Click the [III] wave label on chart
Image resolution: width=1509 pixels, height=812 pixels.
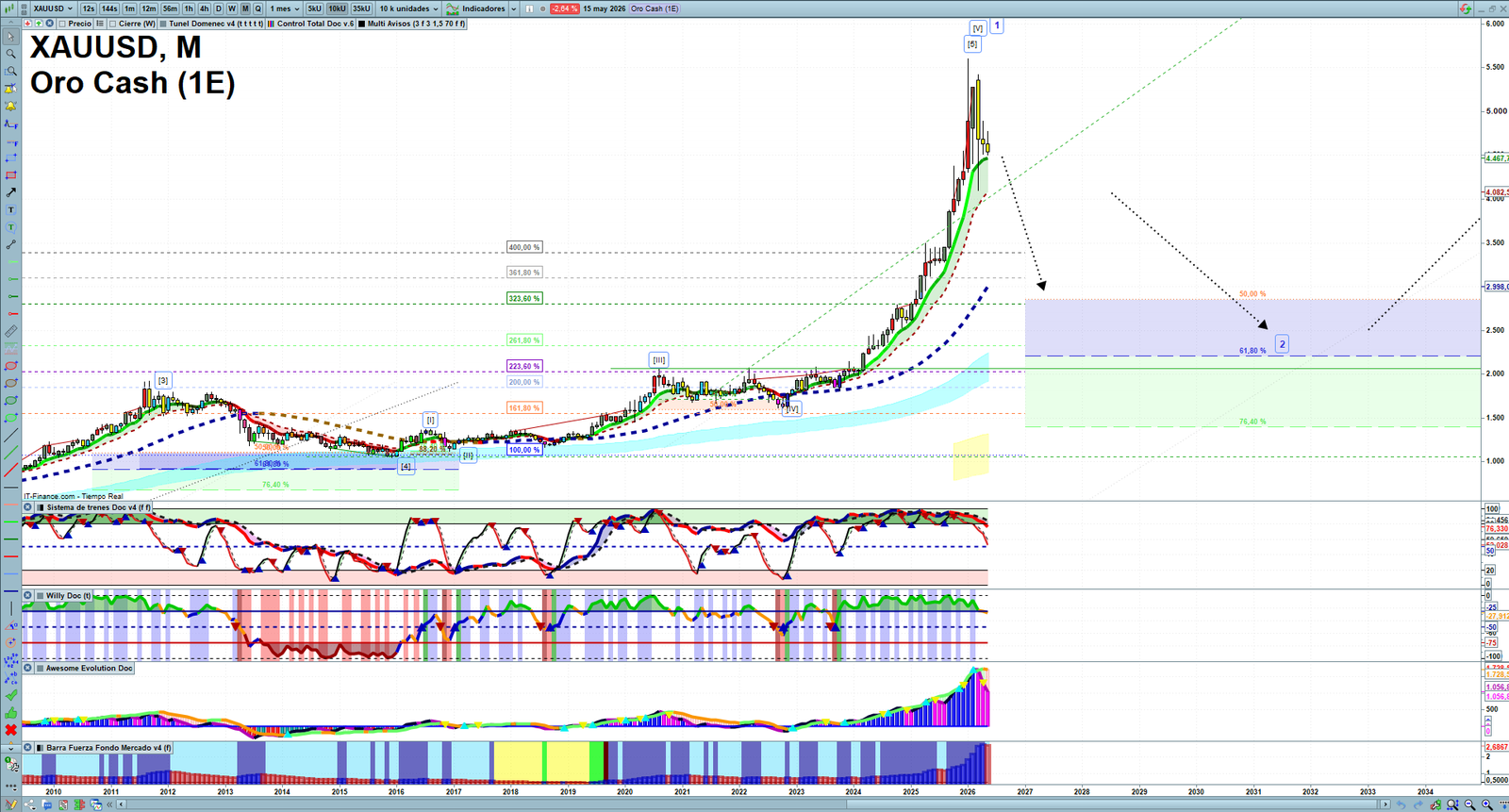pos(659,359)
